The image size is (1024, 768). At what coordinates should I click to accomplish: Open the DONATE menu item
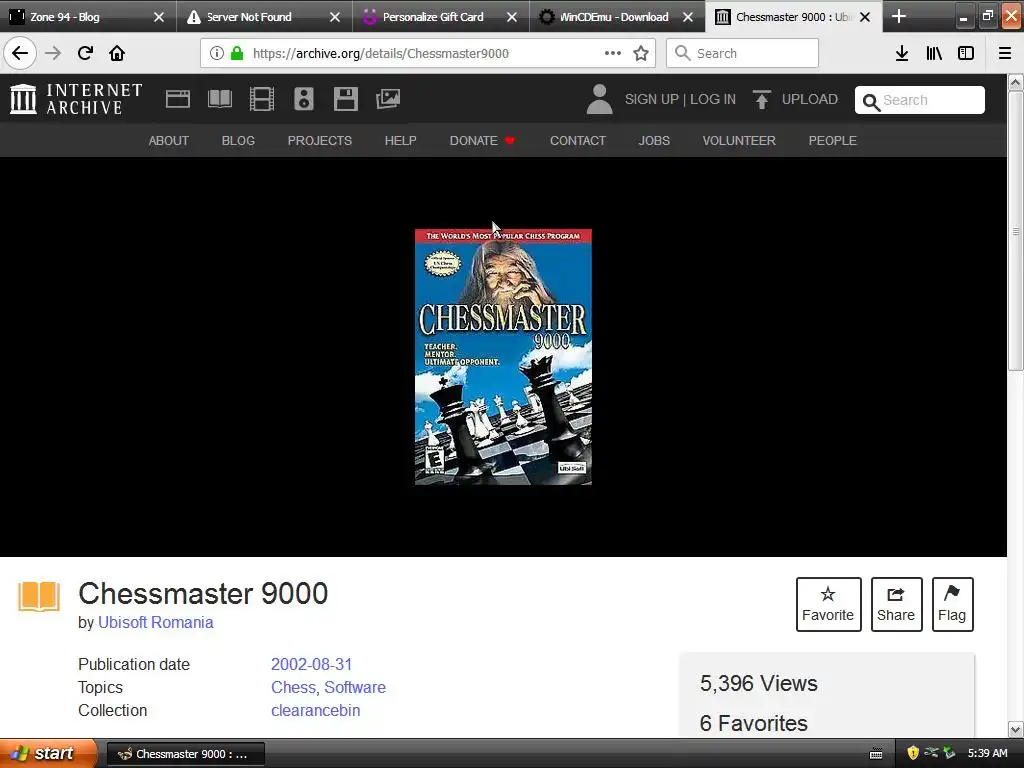[482, 140]
